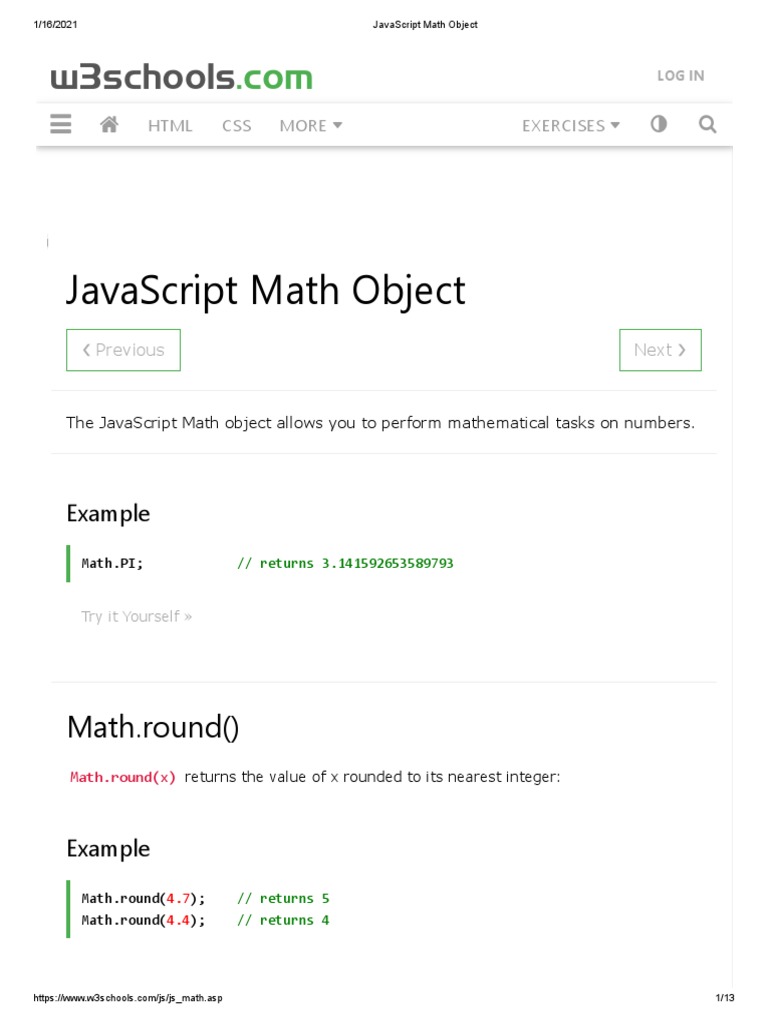This screenshot has height=1024, width=768.
Task: Go to the Next page button
Action: (x=660, y=350)
